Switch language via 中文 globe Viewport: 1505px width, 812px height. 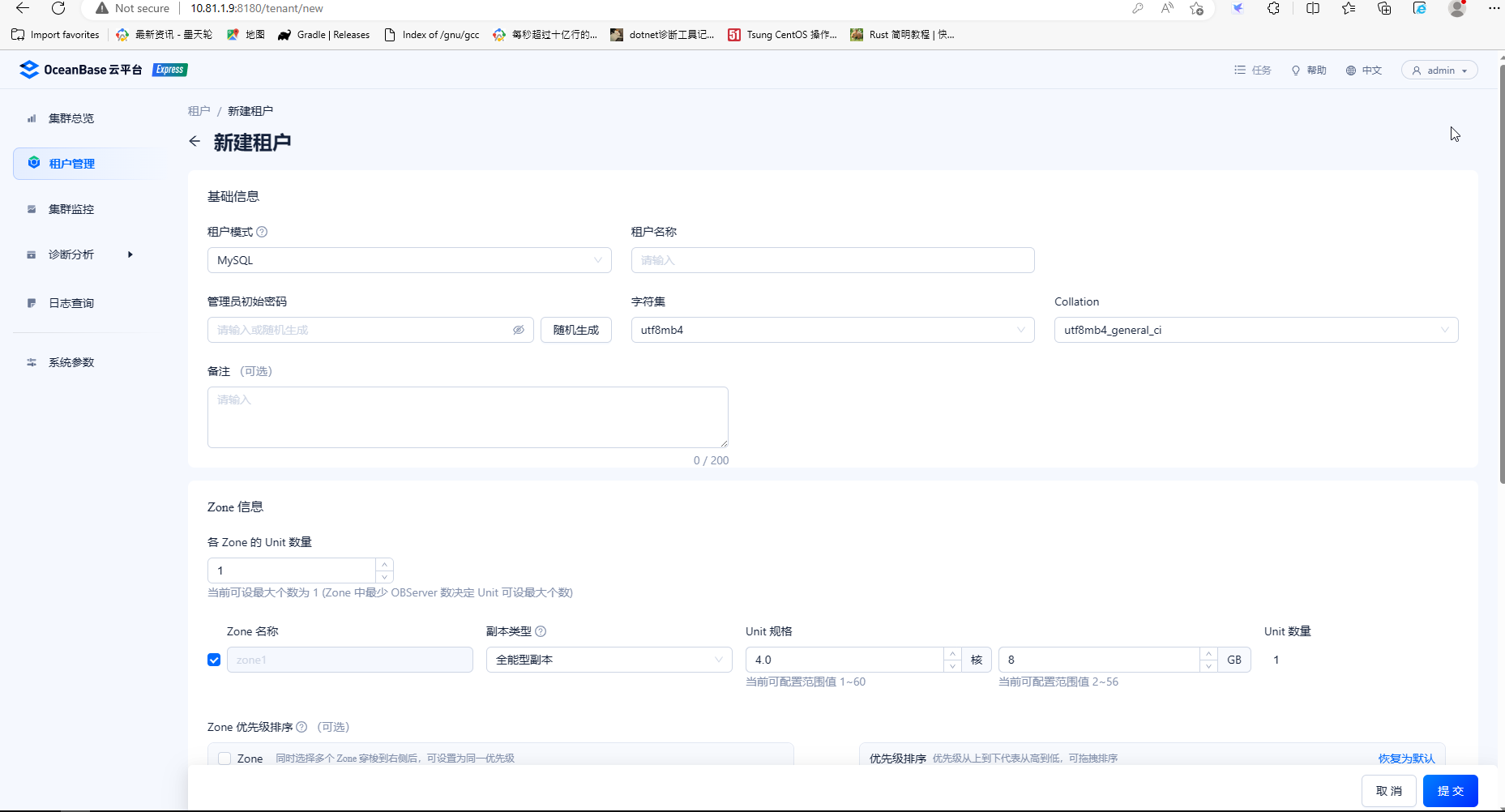(x=1364, y=71)
